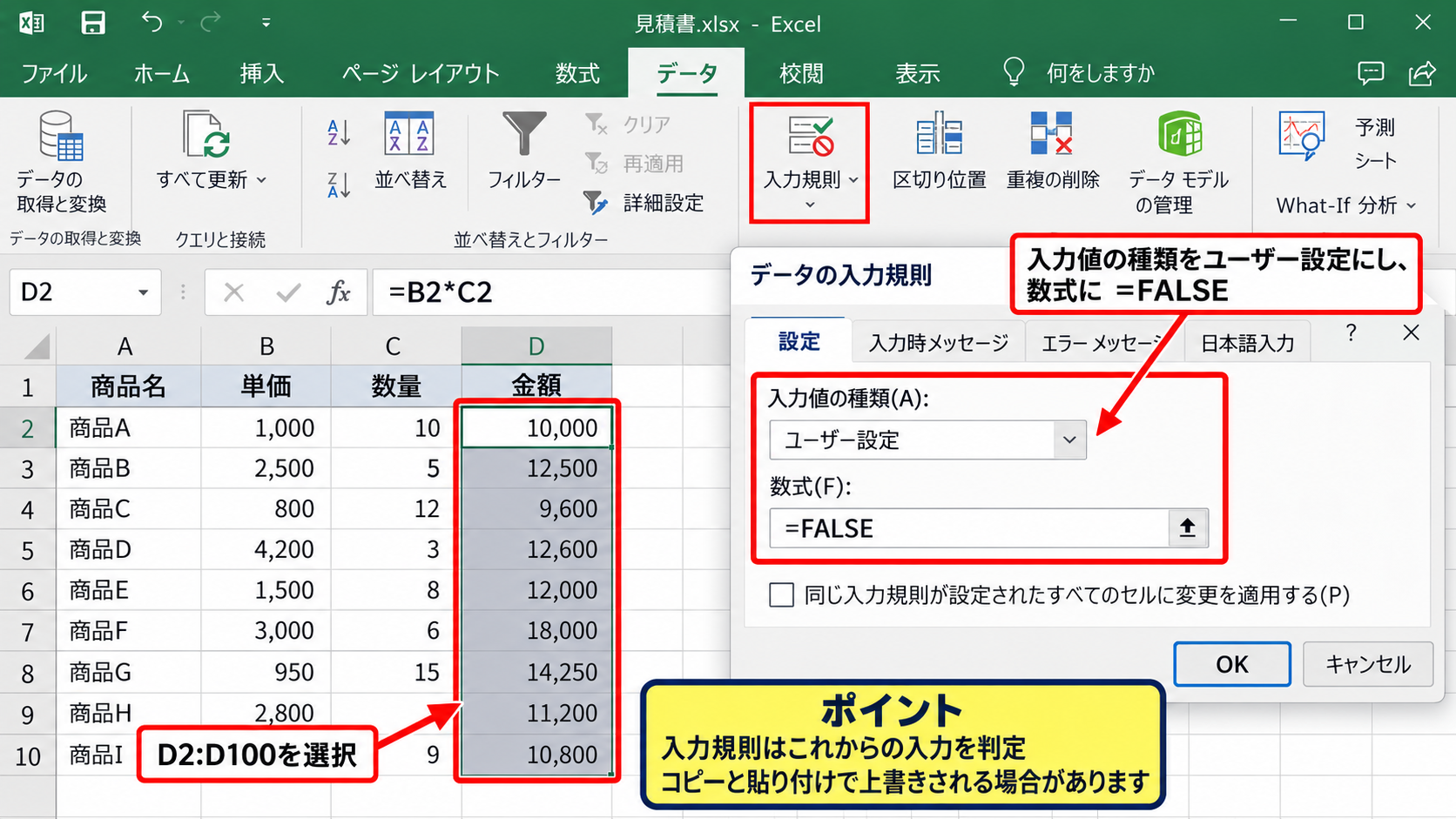Open the ファイル tab

pos(54,73)
